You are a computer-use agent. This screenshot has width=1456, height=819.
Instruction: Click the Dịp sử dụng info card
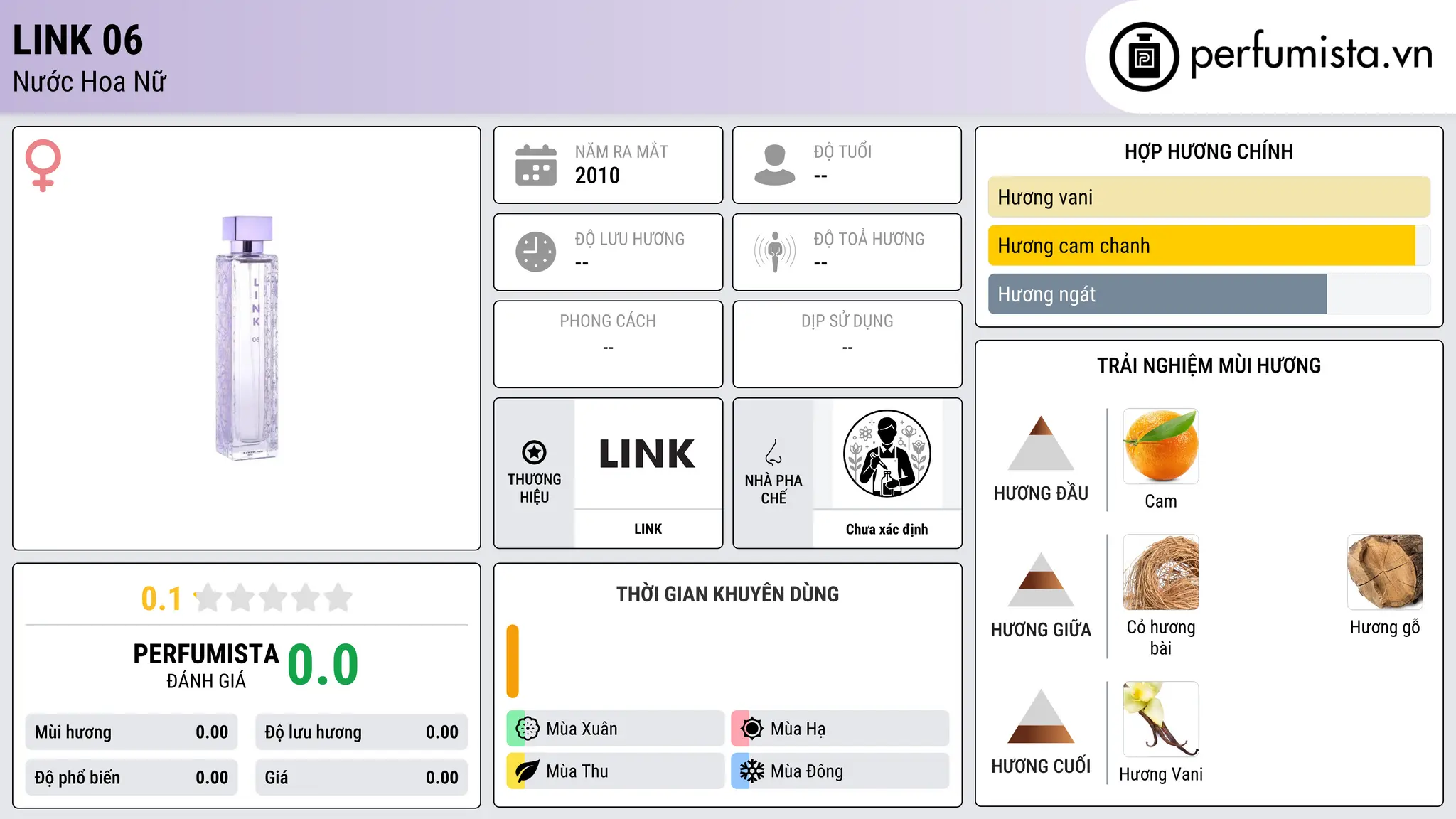pyautogui.click(x=847, y=344)
